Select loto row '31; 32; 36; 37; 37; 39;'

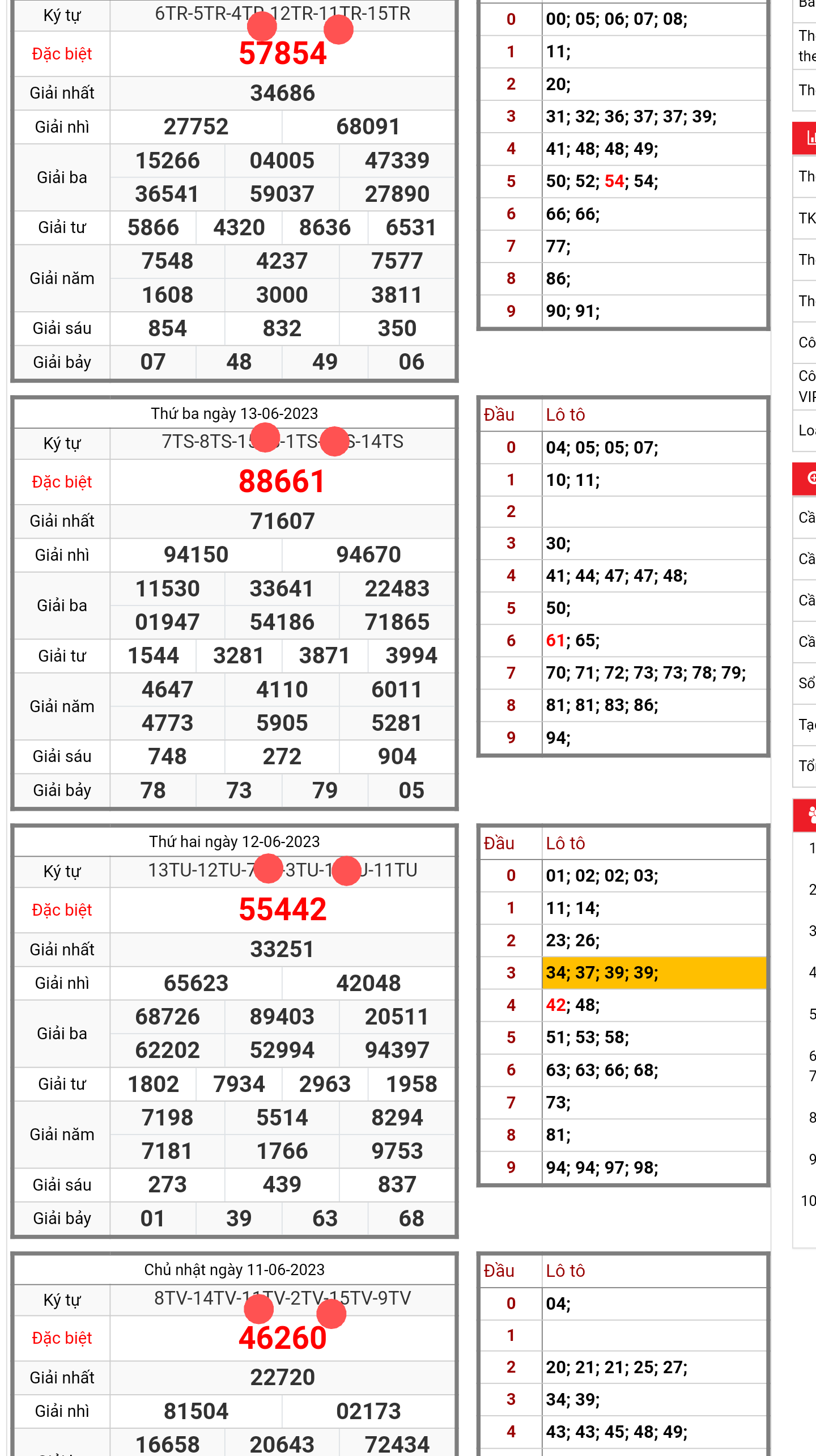(654, 117)
